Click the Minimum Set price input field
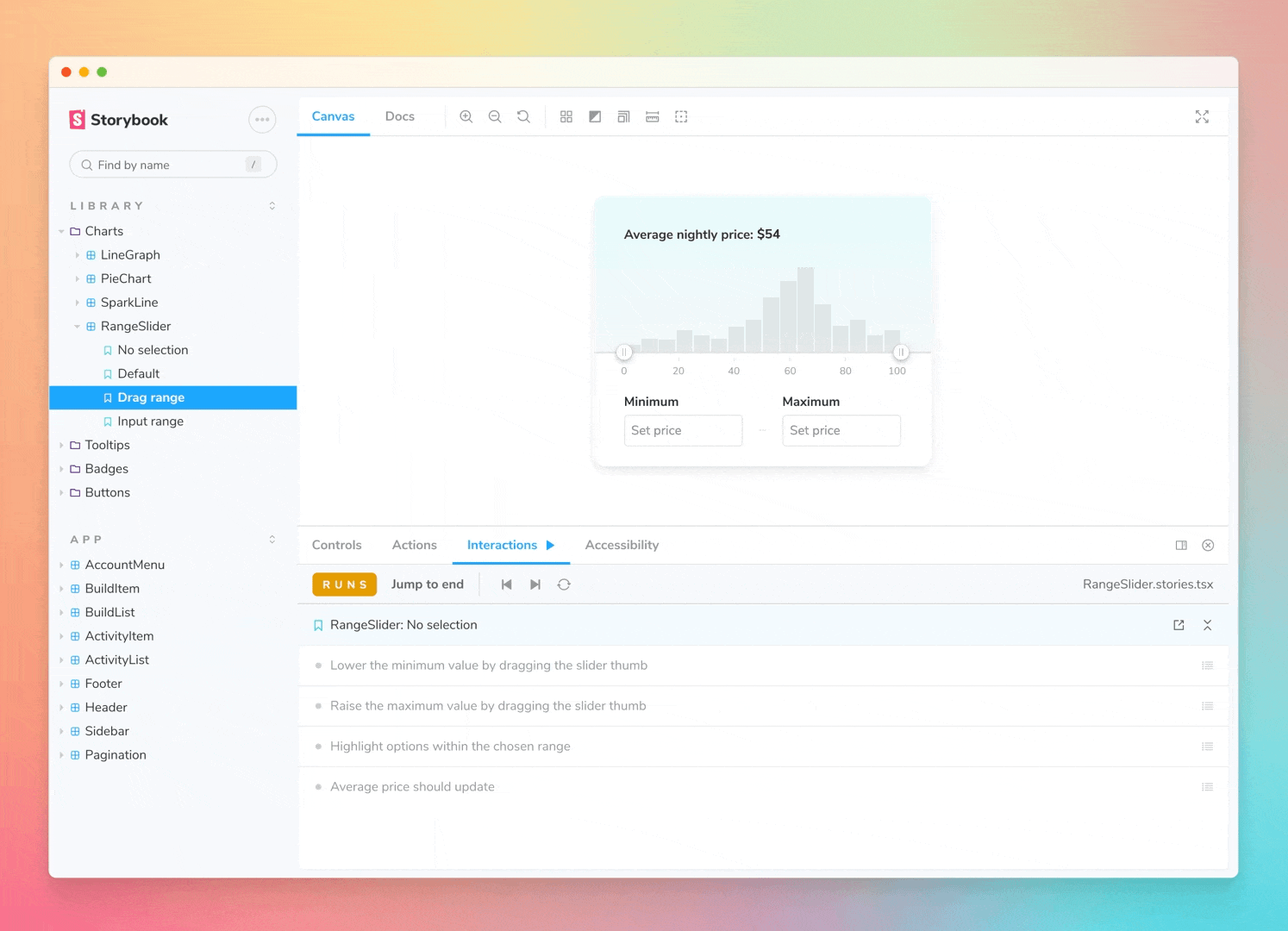 (x=683, y=430)
